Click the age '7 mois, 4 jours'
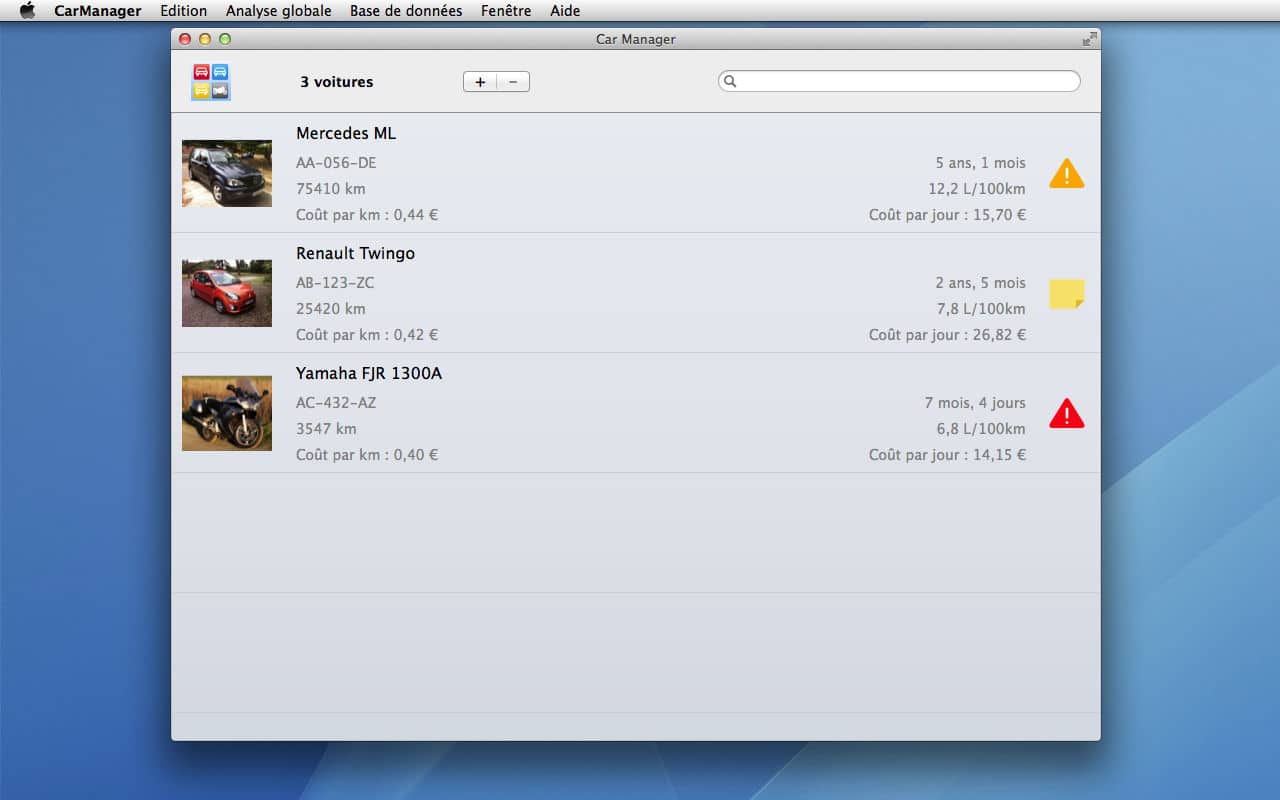 click(975, 403)
